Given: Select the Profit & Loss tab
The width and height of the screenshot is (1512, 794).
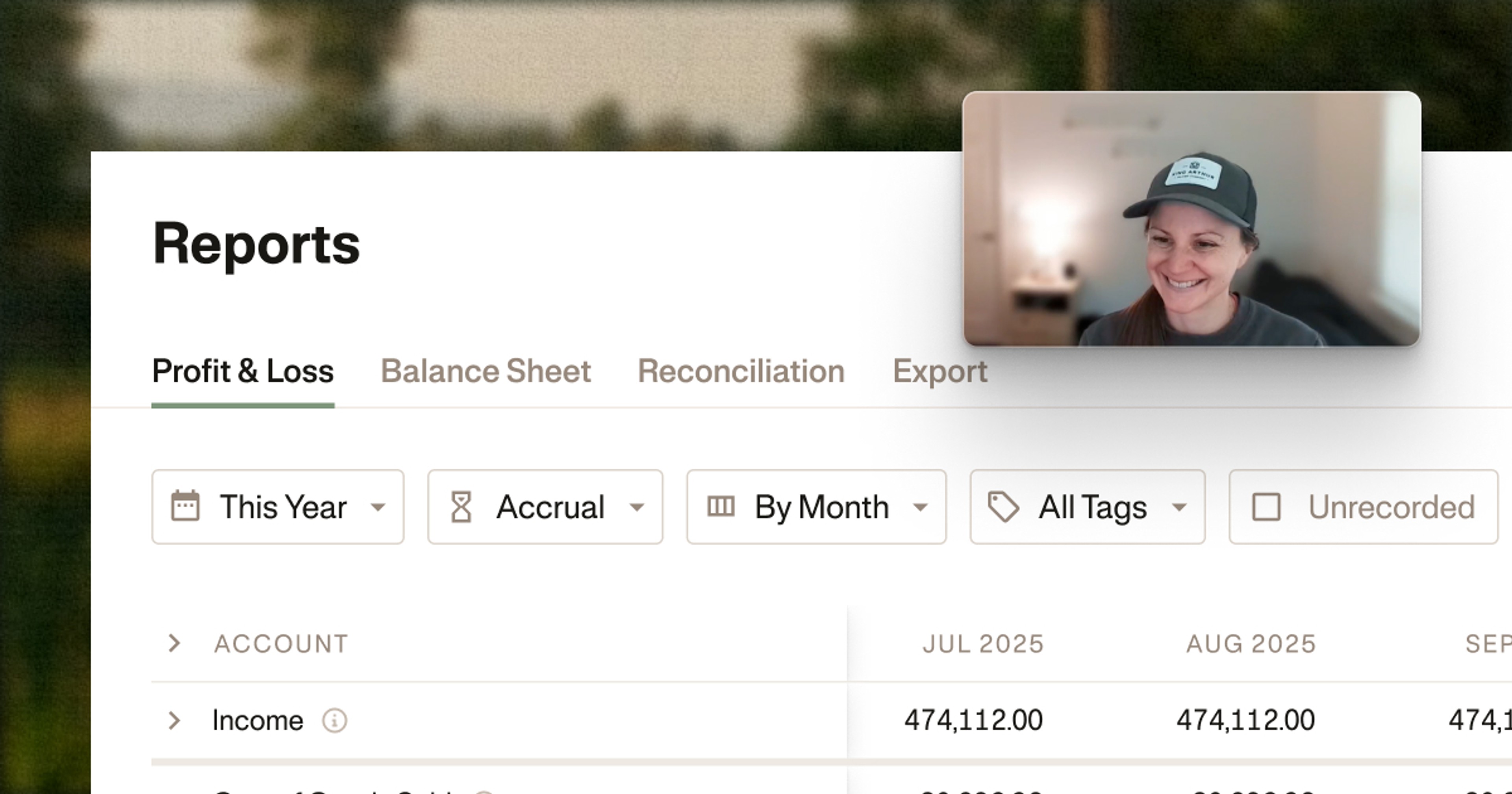Looking at the screenshot, I should tap(243, 371).
